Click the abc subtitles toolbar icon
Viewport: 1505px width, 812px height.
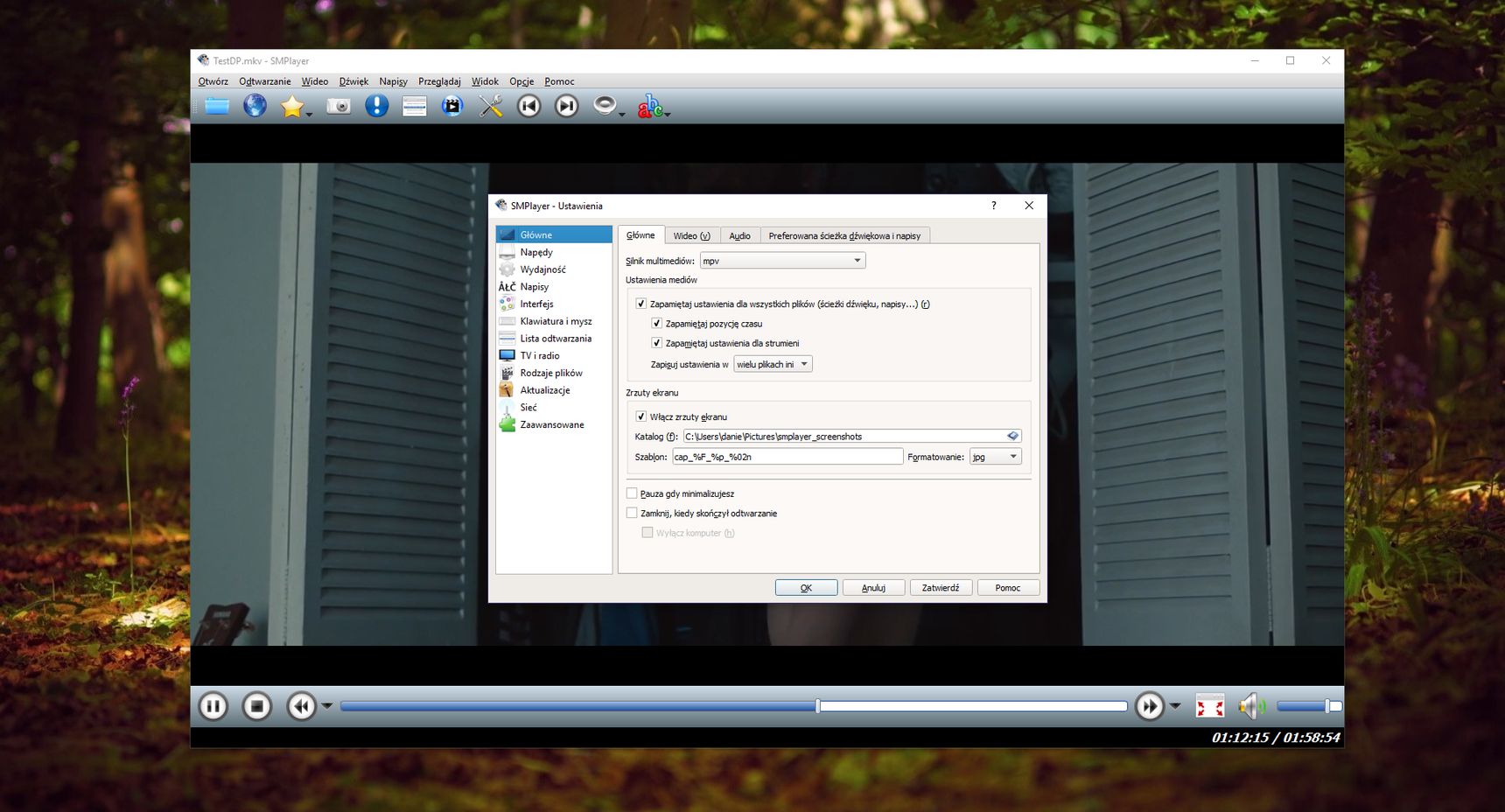coord(649,107)
